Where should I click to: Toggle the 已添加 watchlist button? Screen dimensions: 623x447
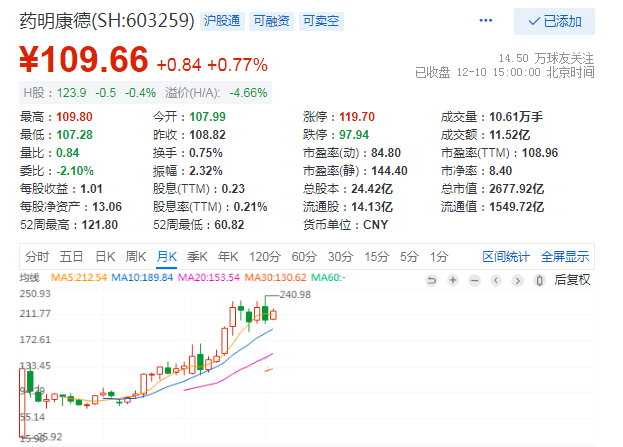[x=554, y=21]
